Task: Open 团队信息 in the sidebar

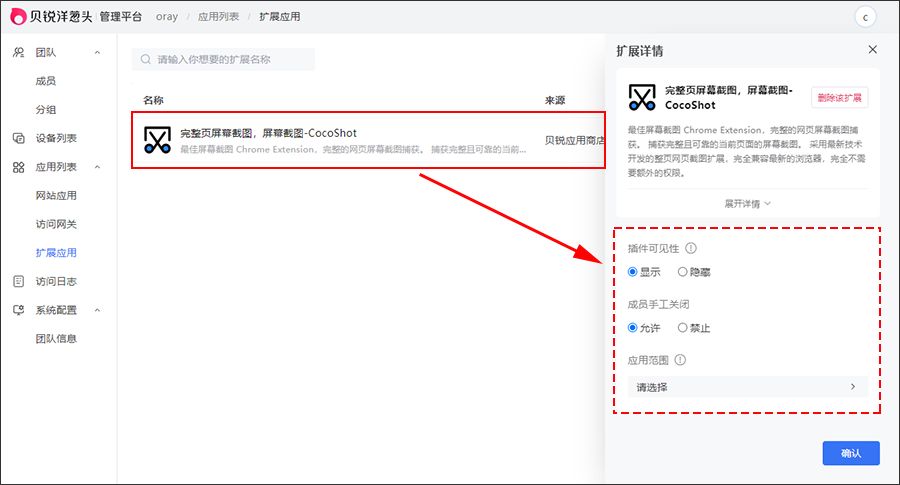Action: [56, 339]
